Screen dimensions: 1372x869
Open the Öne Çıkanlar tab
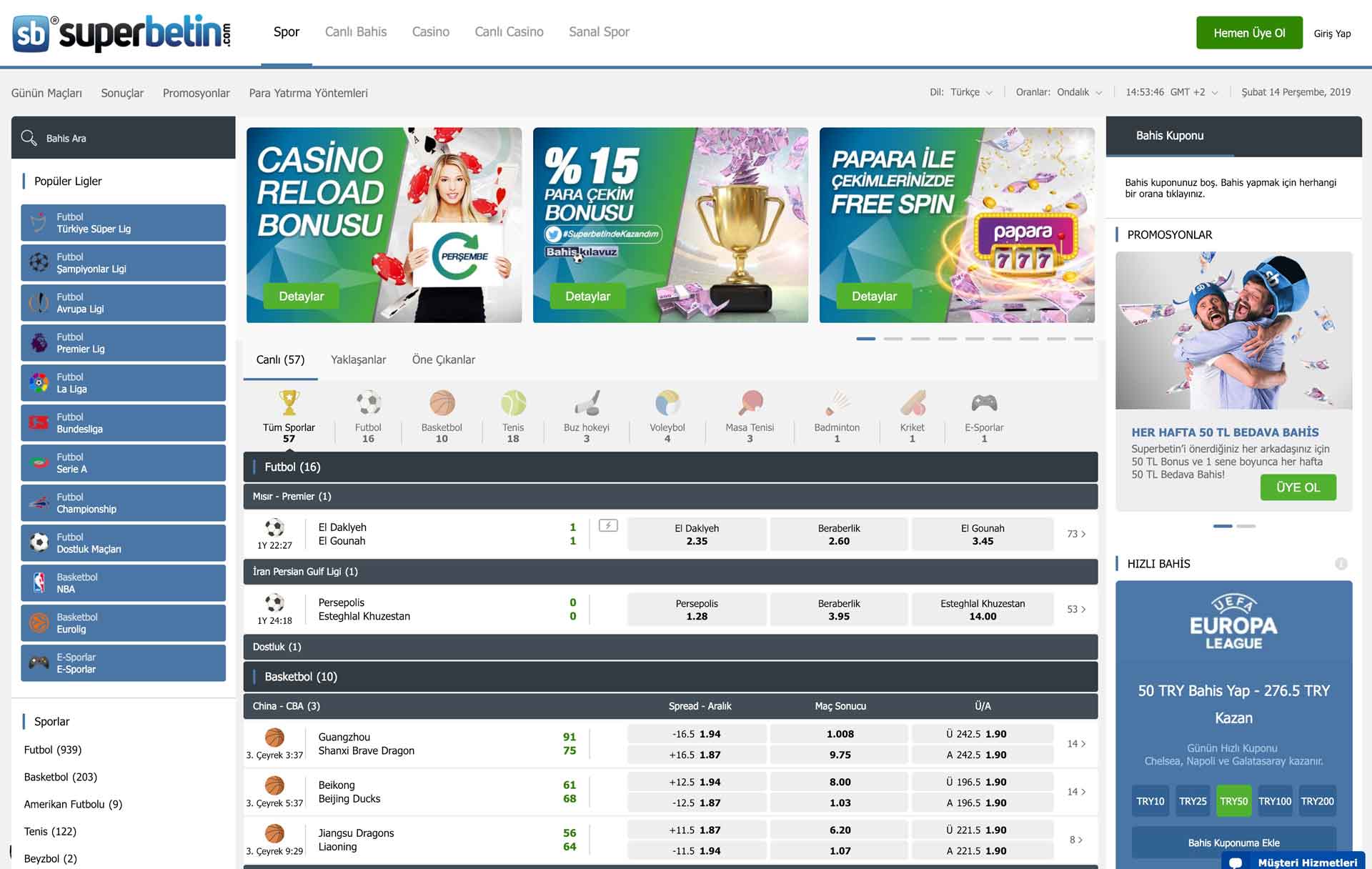[x=443, y=359]
